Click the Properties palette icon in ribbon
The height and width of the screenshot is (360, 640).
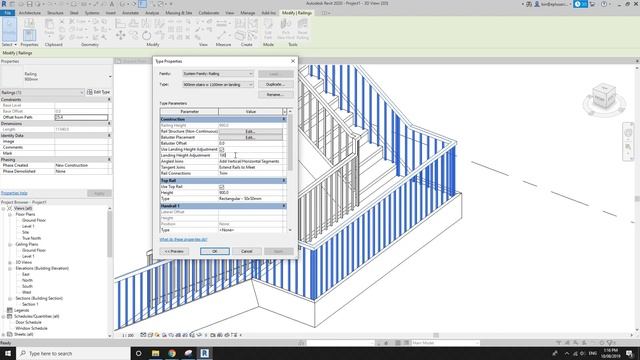coord(29,35)
